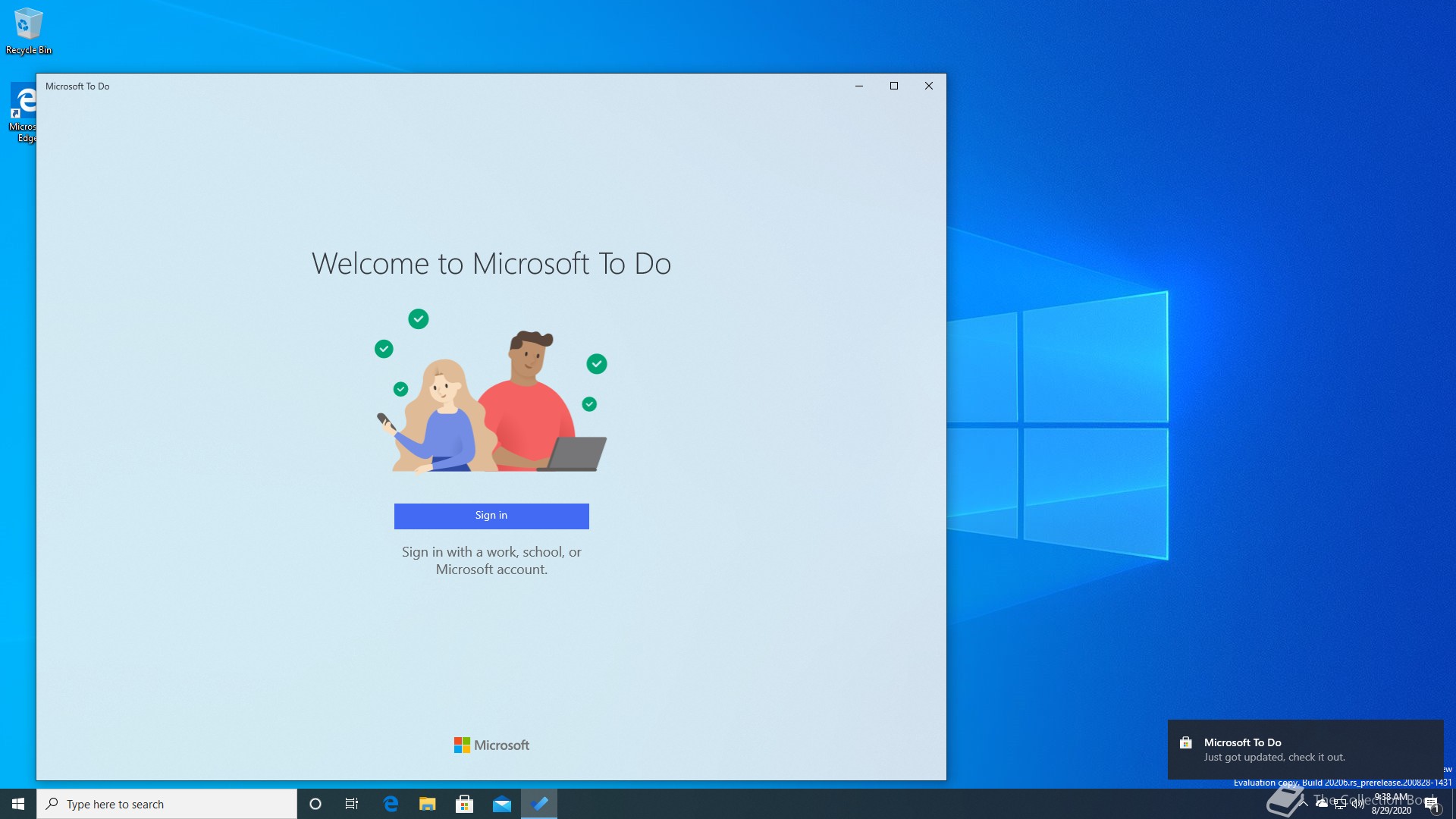1456x819 pixels.
Task: Close the Microsoft To Do window
Action: (x=929, y=86)
